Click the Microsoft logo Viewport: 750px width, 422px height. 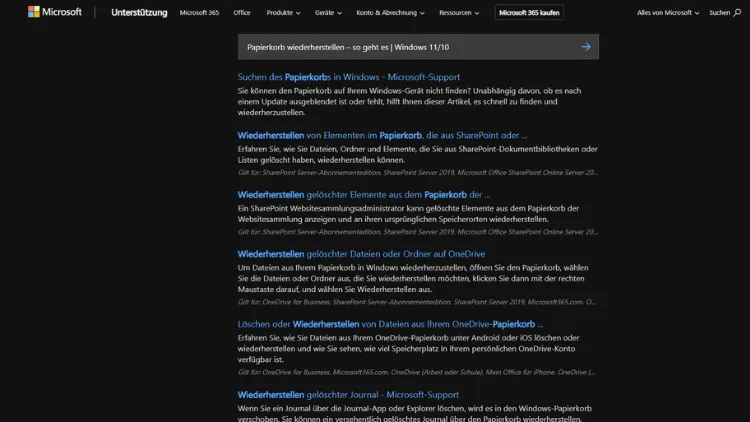pos(55,12)
